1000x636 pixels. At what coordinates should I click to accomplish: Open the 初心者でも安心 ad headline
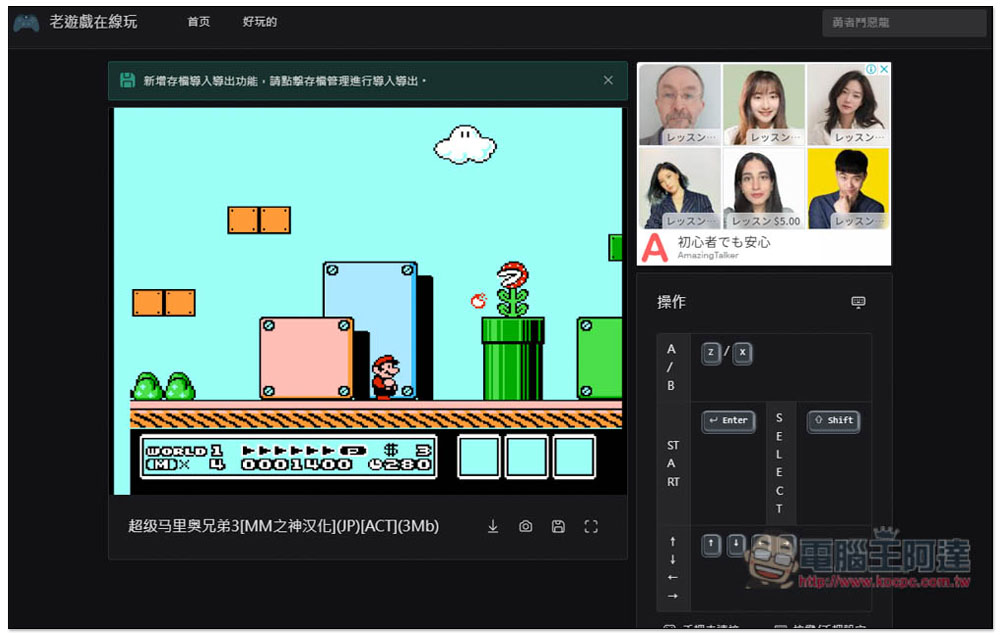(724, 242)
